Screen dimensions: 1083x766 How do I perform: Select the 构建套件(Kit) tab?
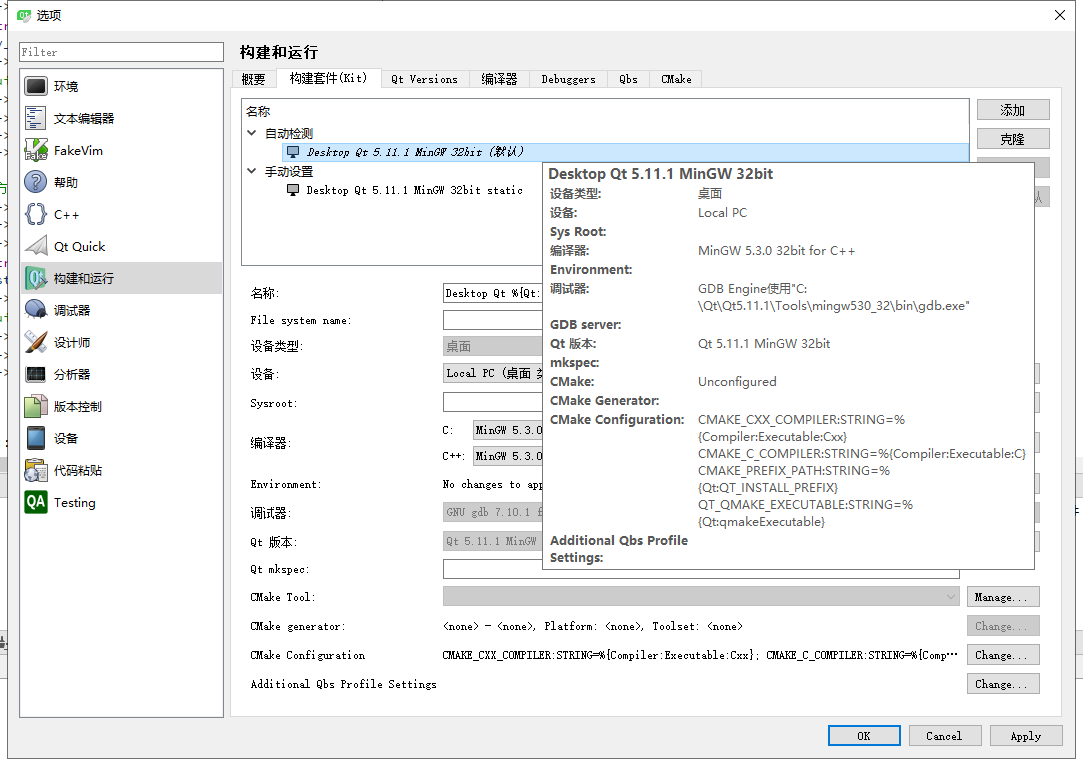pos(328,78)
